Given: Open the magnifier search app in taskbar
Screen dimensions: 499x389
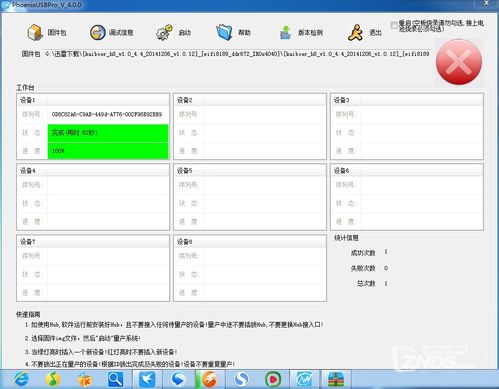Looking at the screenshot, I should (x=115, y=379).
